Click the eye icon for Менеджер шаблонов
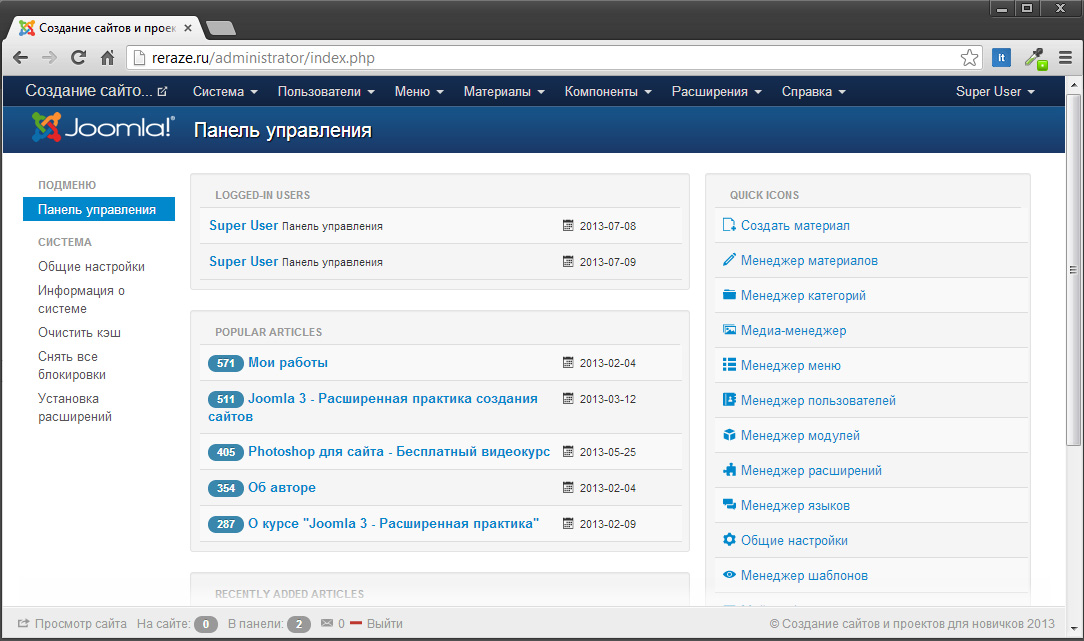 click(729, 575)
